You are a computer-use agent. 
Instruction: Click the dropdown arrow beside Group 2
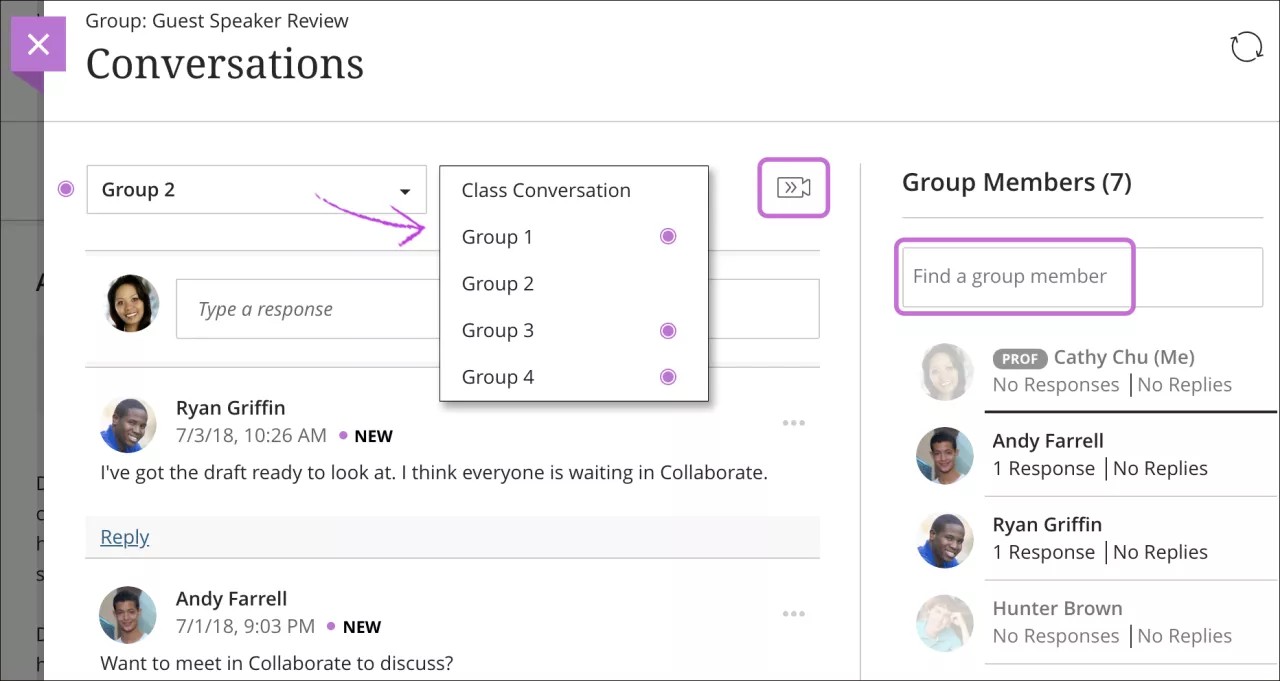coord(404,191)
